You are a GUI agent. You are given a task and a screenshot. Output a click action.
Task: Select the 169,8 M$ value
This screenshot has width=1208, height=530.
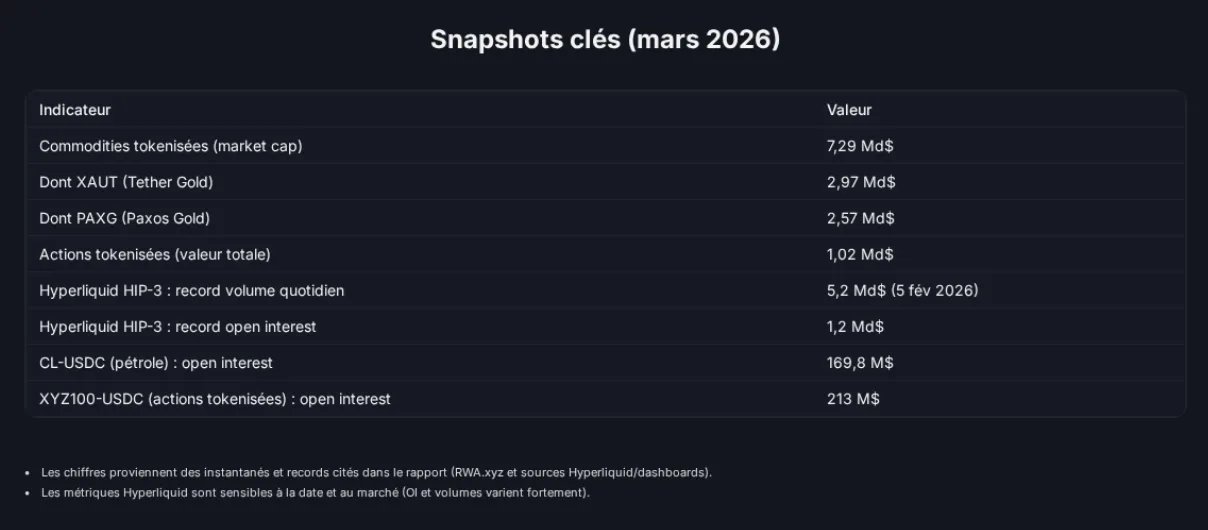click(860, 362)
